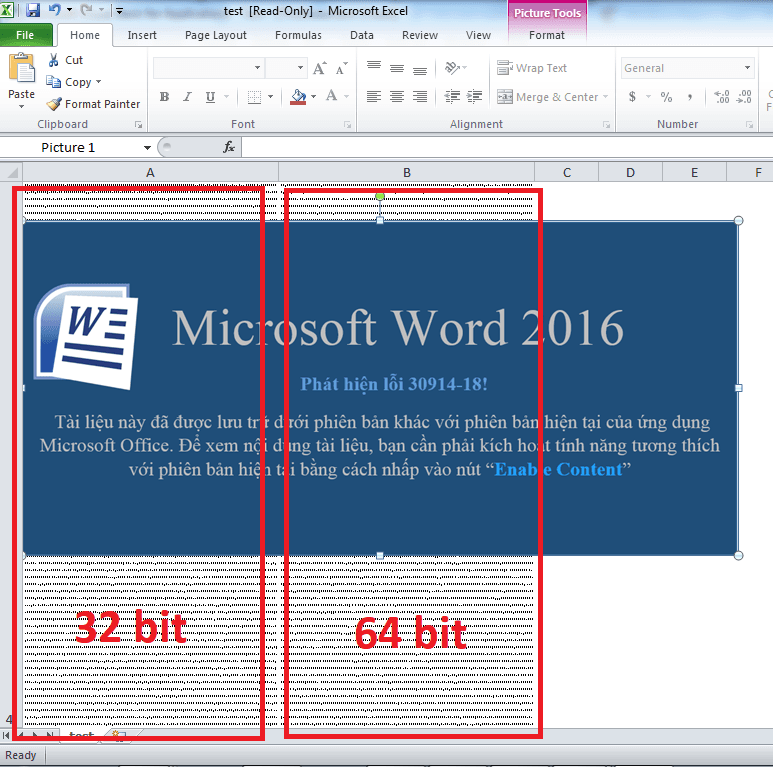The height and width of the screenshot is (767, 773).
Task: Switch to the Insert tab
Action: [x=142, y=35]
